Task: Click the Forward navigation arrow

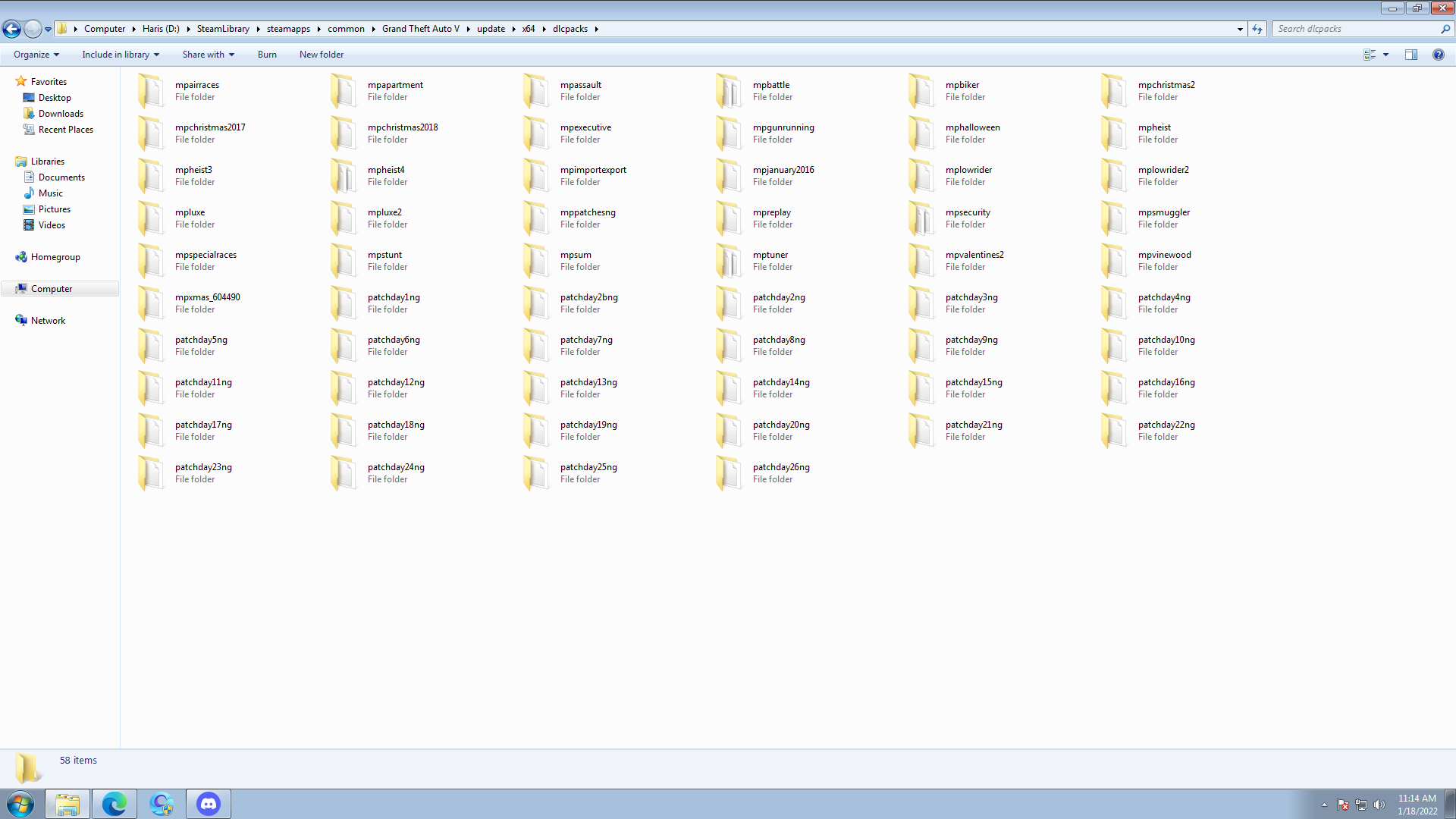Action: pos(33,29)
